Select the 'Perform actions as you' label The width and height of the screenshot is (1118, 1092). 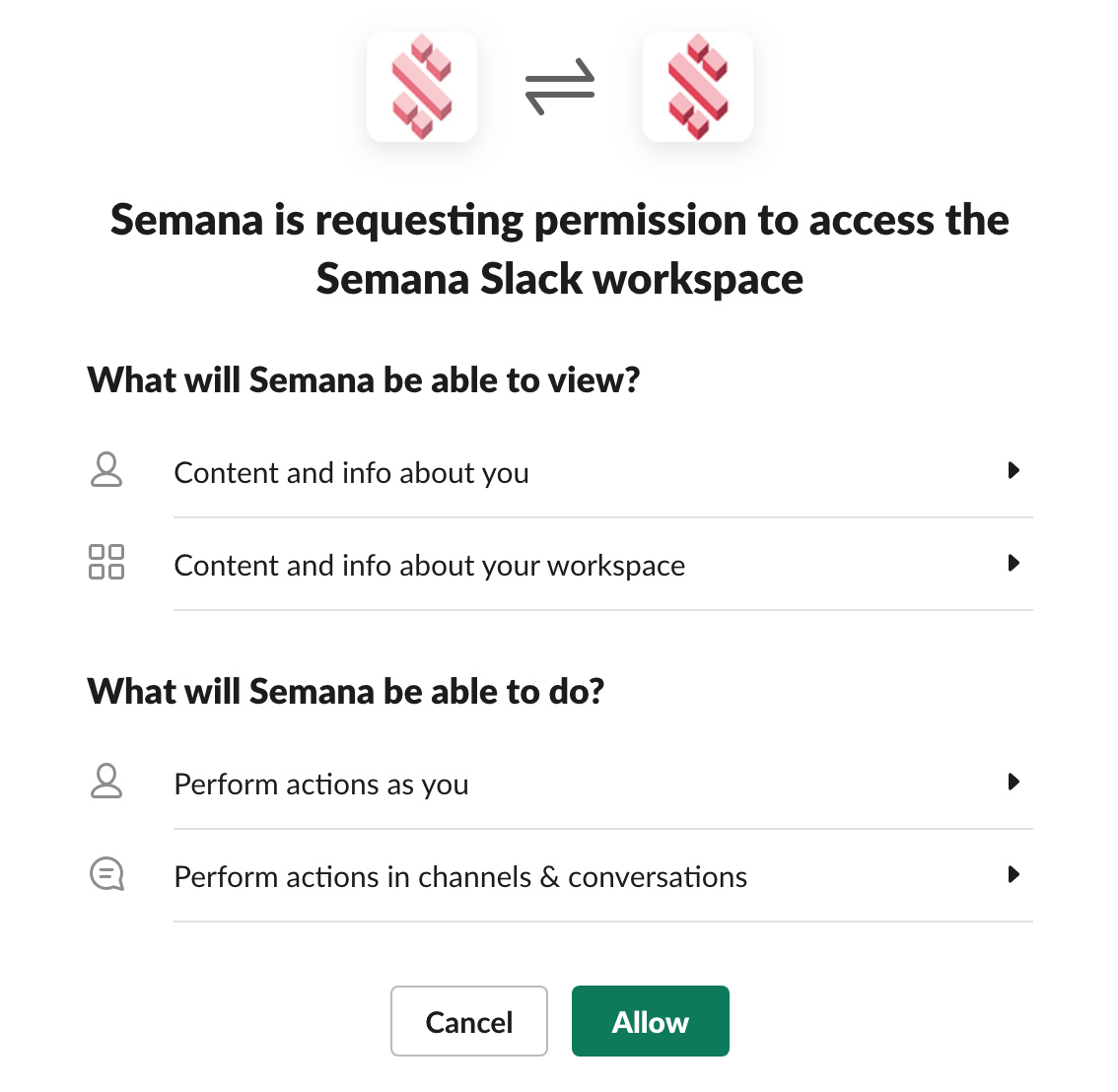coord(321,785)
